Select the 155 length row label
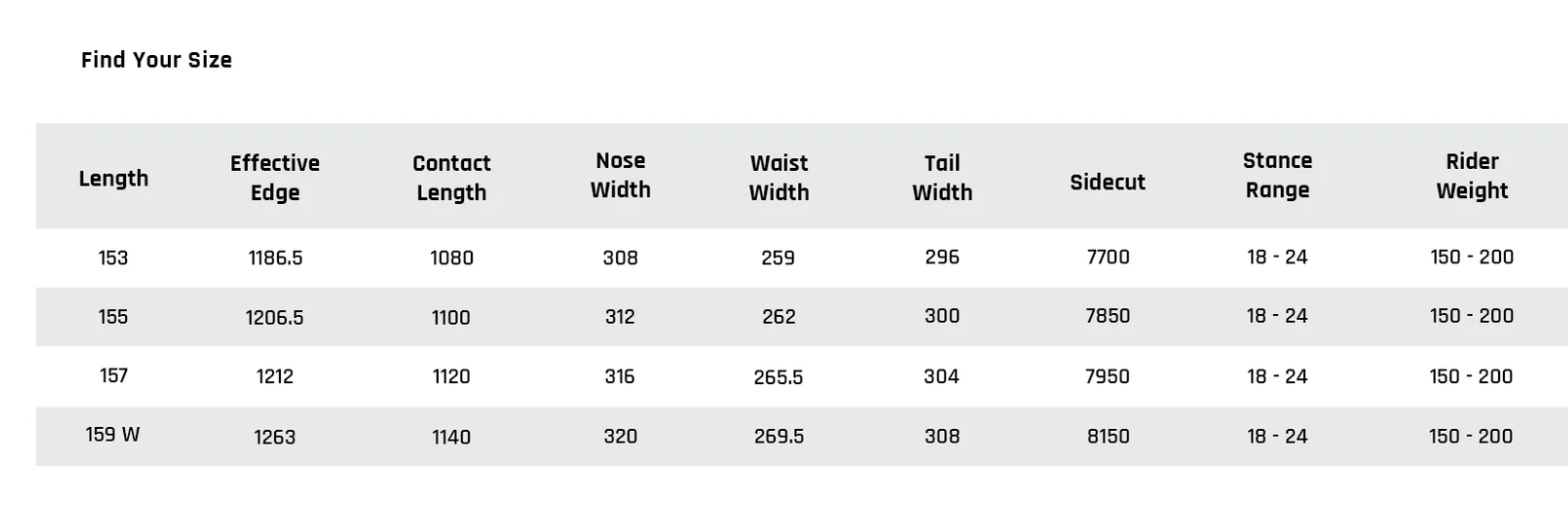 [x=113, y=317]
